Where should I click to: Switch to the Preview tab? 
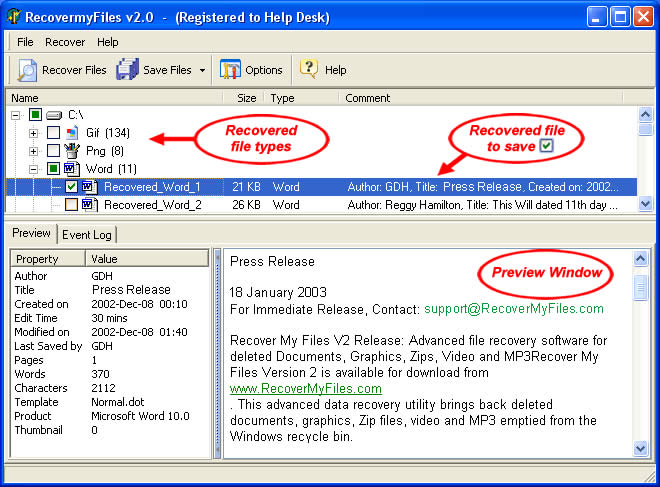click(x=32, y=233)
